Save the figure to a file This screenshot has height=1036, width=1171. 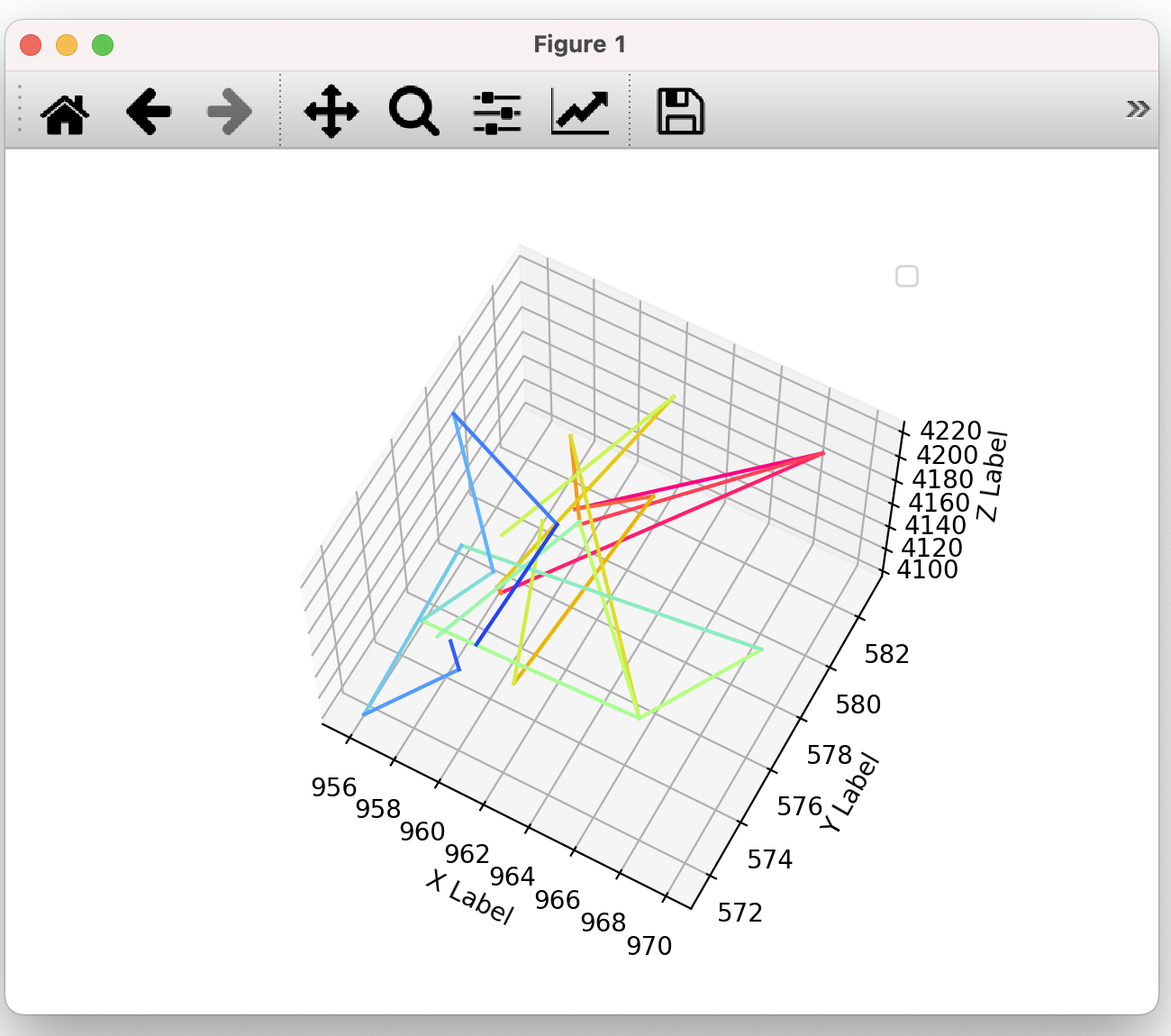click(681, 112)
